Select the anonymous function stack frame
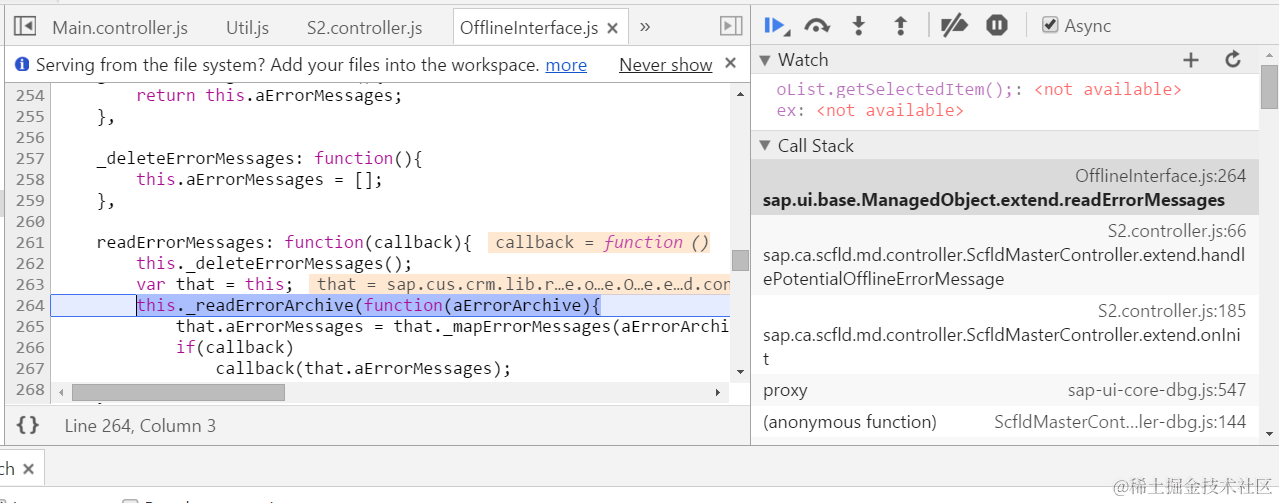The image size is (1279, 503). pyautogui.click(x=1004, y=422)
